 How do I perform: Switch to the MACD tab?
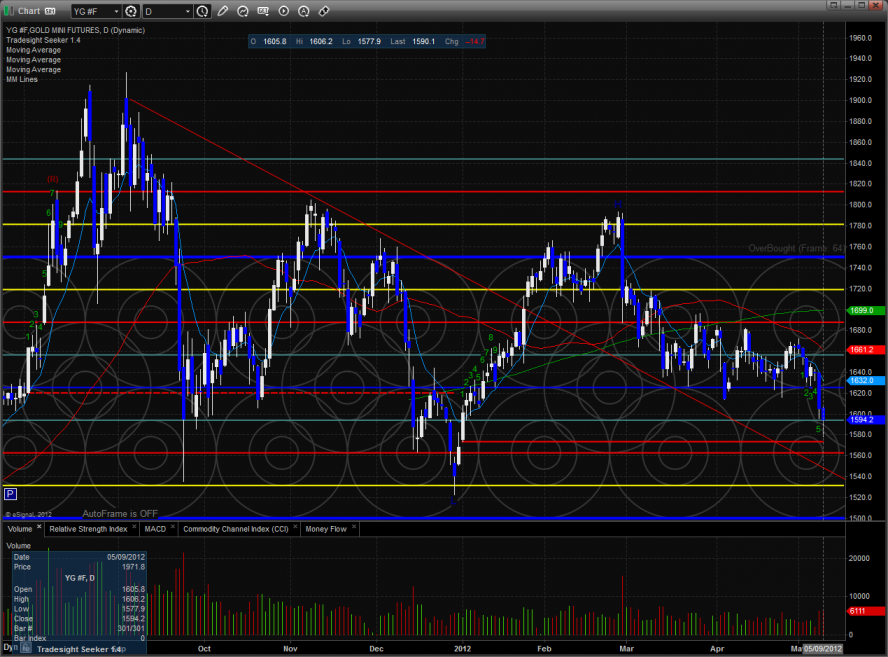point(155,528)
